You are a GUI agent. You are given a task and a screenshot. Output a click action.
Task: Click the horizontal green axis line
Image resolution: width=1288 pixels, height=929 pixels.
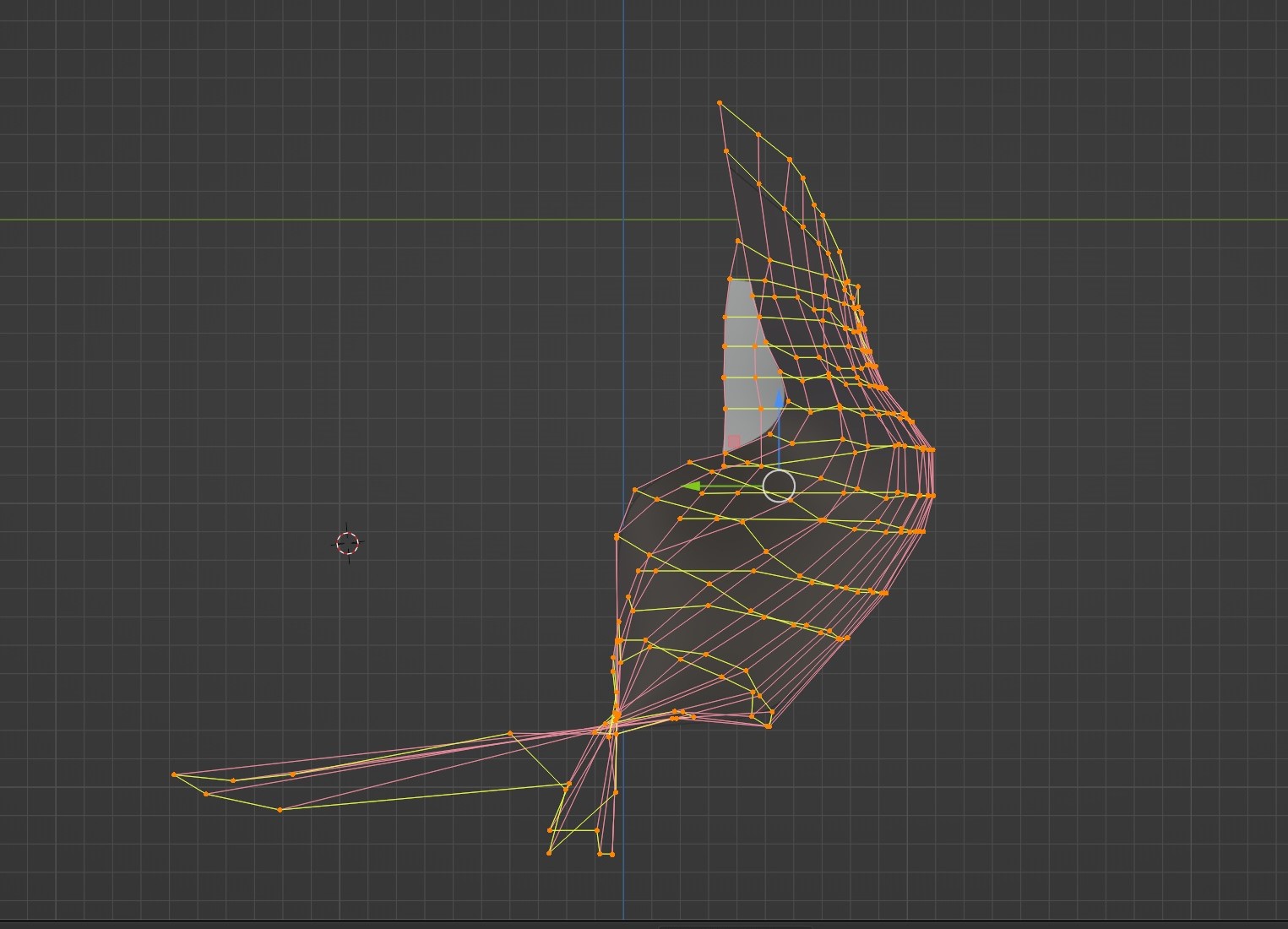(x=253, y=220)
